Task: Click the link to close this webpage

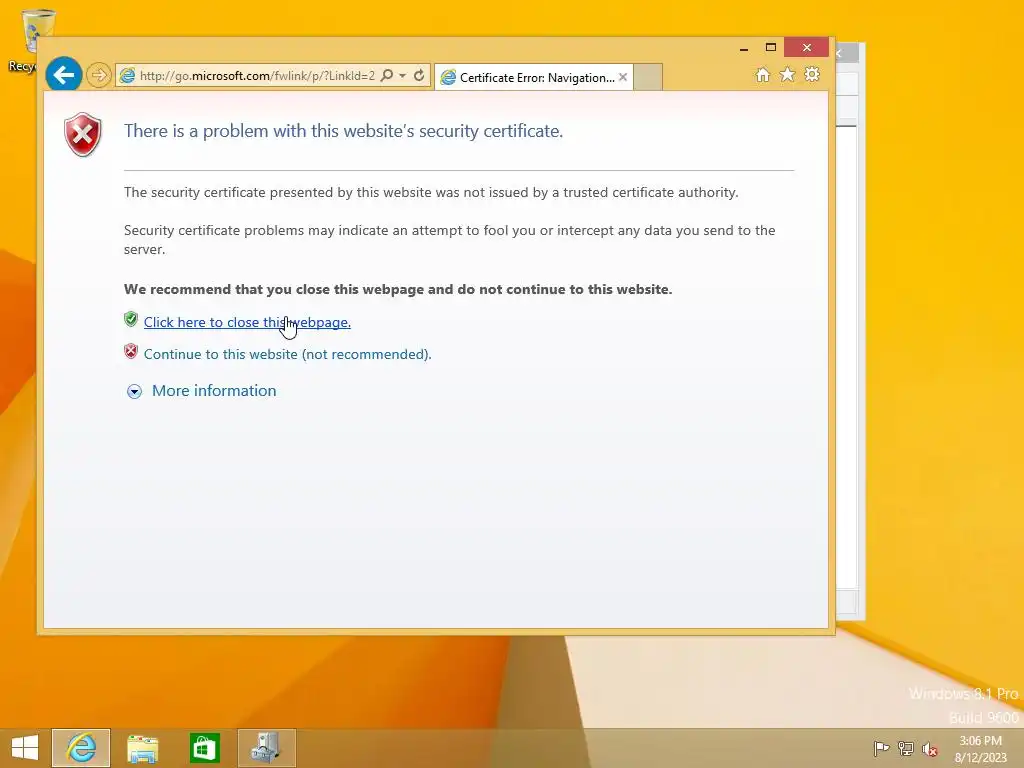Action: point(247,322)
